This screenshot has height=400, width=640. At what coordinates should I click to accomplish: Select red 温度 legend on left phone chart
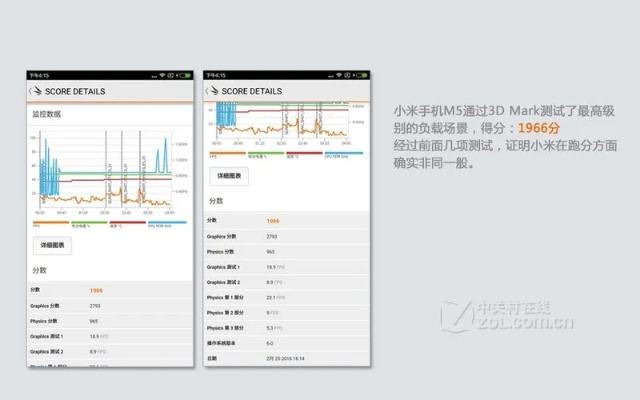(128, 224)
